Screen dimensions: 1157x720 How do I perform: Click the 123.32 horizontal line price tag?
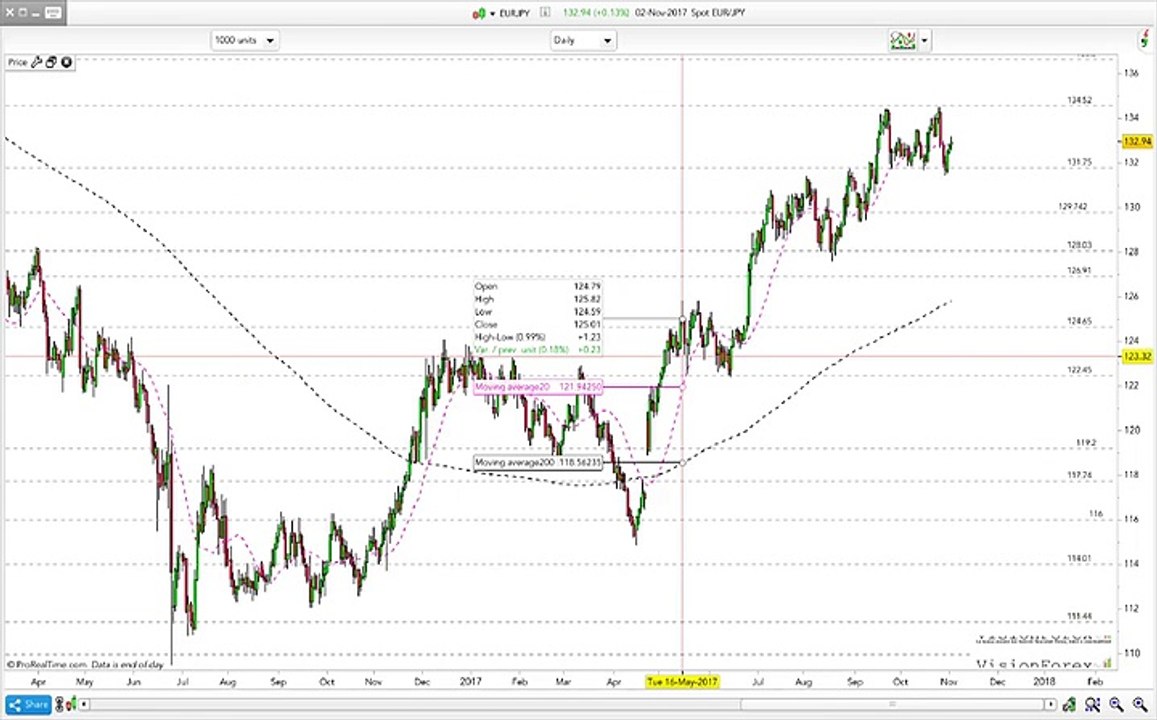1137,357
